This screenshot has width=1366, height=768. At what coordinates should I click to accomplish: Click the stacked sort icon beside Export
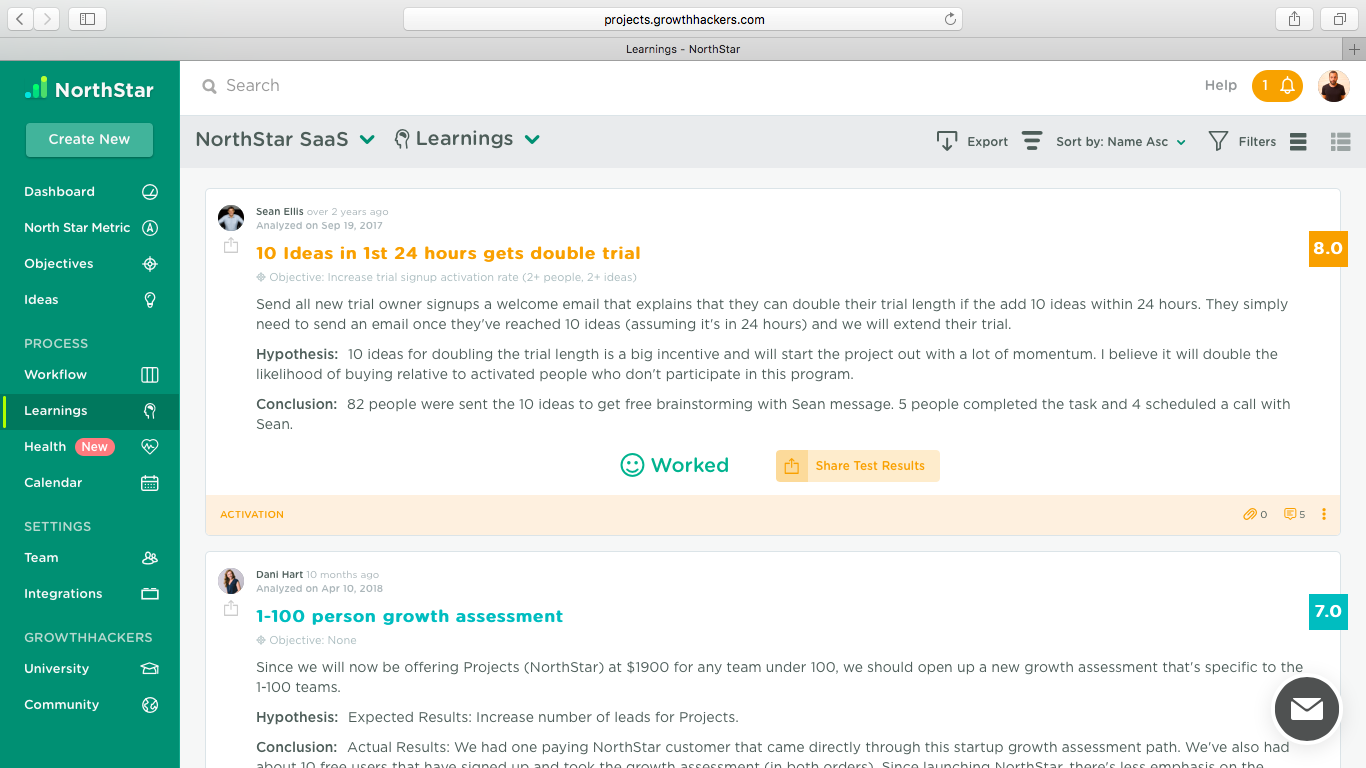coord(1032,141)
